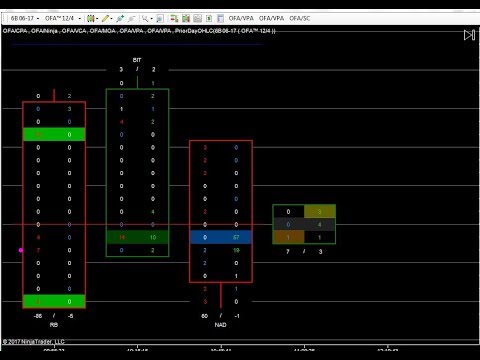Click the red "14" value

(122, 237)
